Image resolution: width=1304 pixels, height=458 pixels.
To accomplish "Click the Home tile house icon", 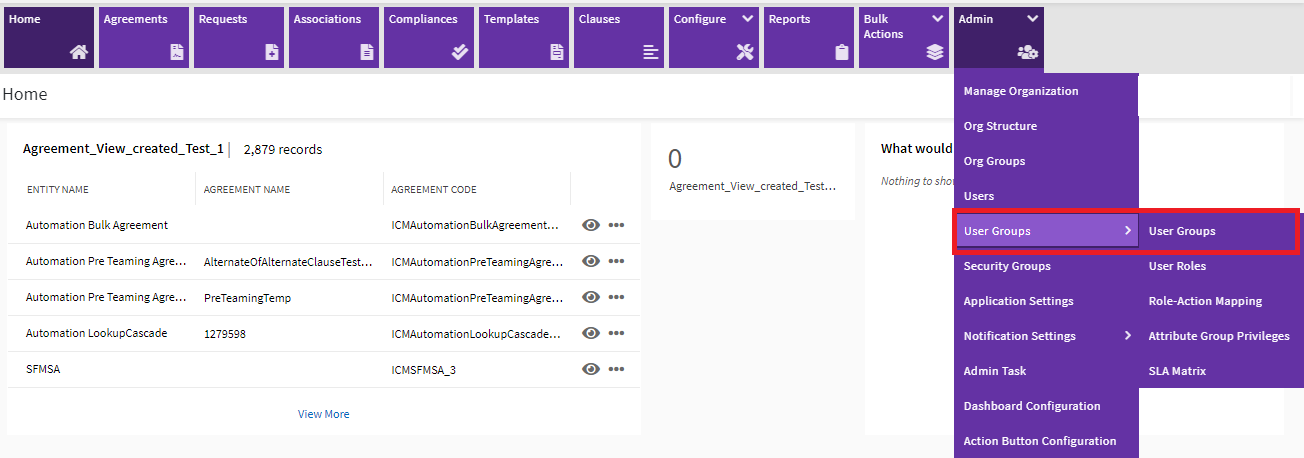I will tap(79, 53).
